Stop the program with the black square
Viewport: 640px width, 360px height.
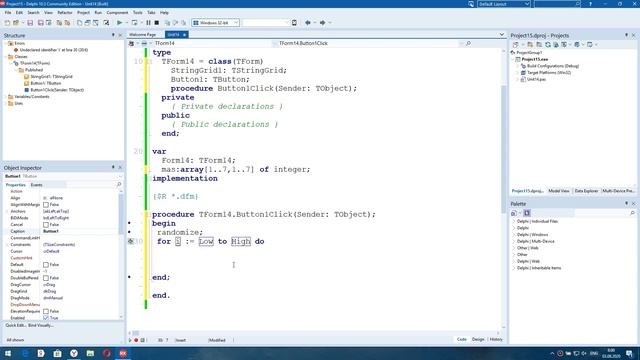(x=157, y=23)
